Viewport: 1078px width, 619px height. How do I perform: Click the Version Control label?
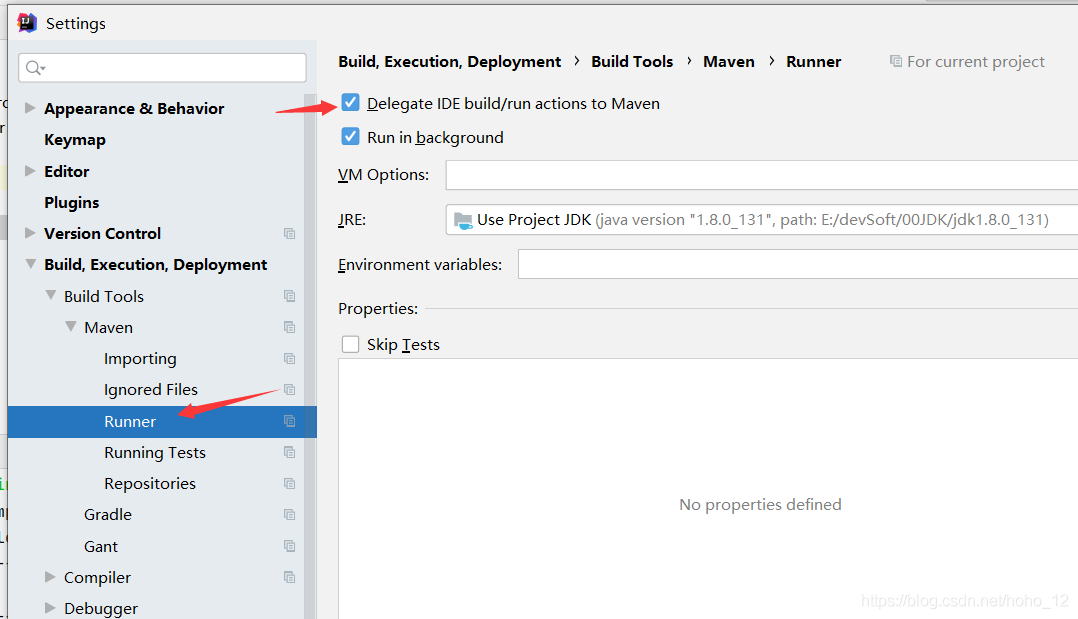(102, 234)
